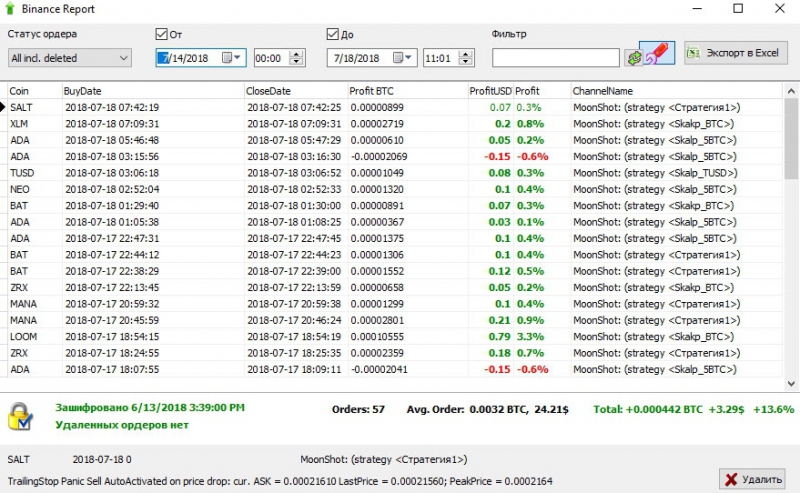Click the BAT row with 0.5% profit
Viewport: 800px width, 493px height.
[394, 271]
